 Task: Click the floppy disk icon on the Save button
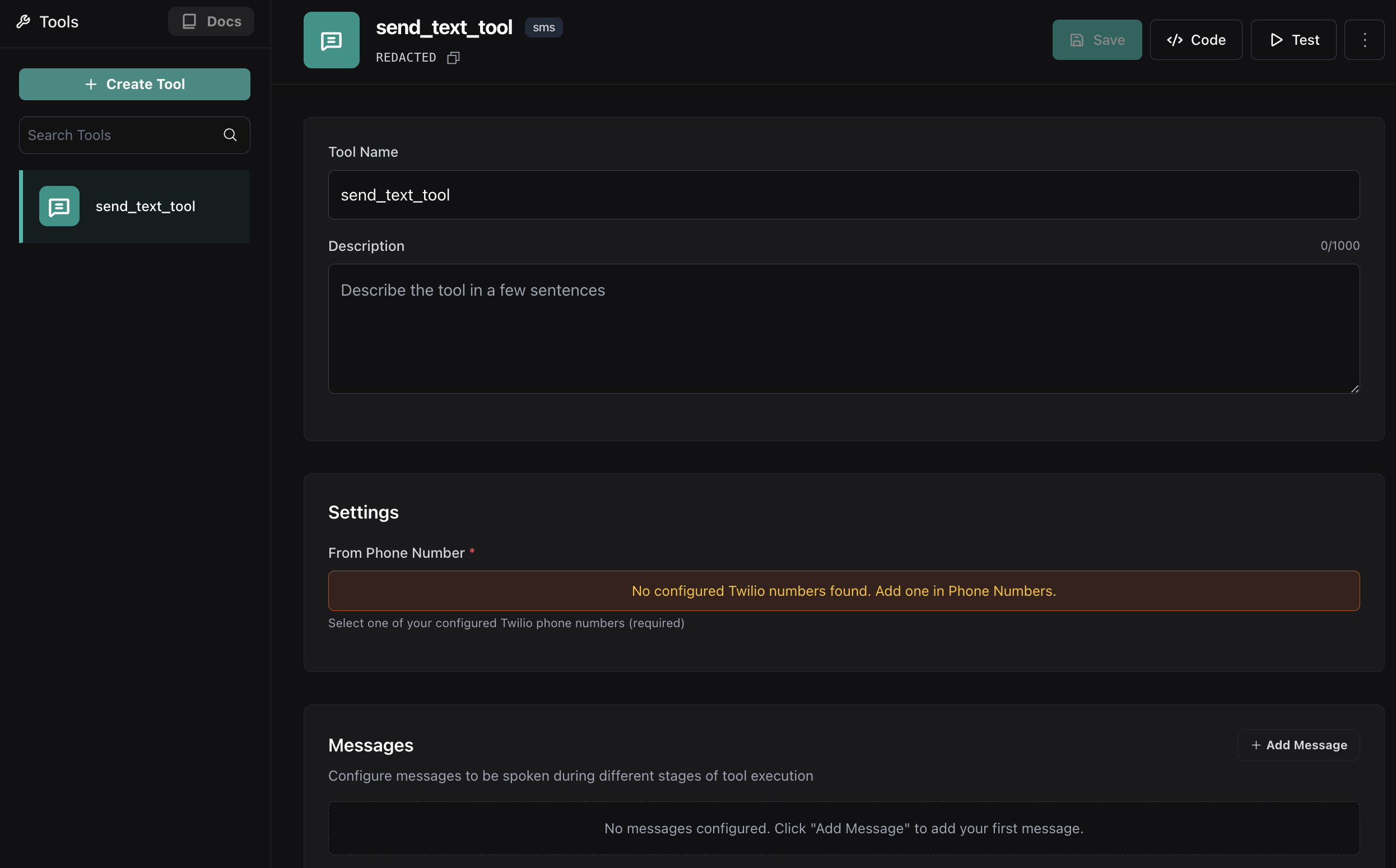pos(1077,40)
